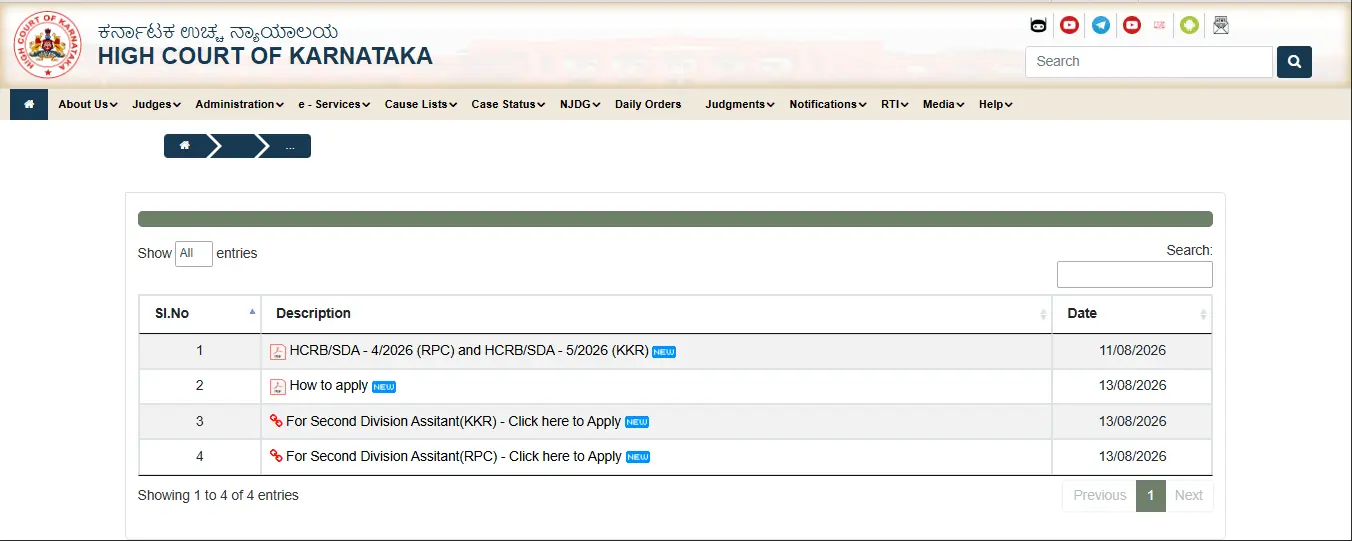This screenshot has width=1352, height=541.
Task: Expand the Cause Lists menu
Action: pos(420,104)
